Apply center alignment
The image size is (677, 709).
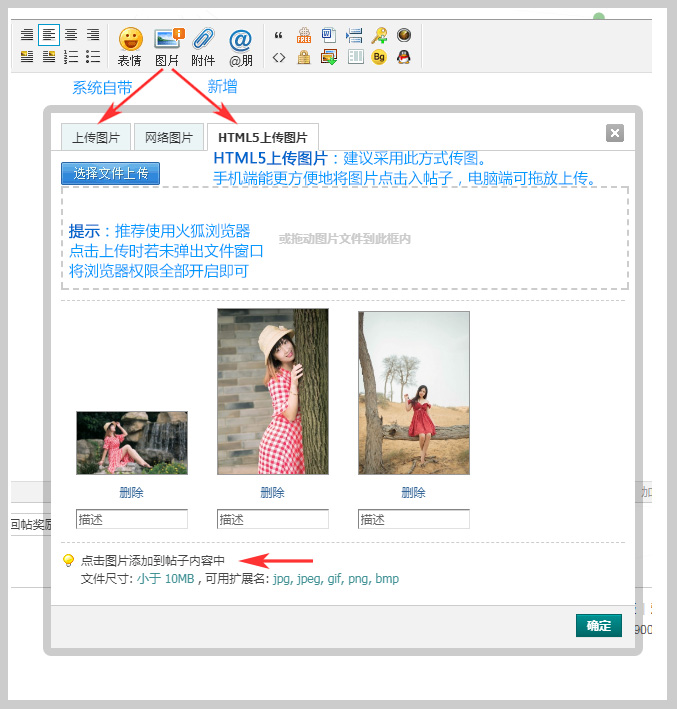[x=71, y=35]
